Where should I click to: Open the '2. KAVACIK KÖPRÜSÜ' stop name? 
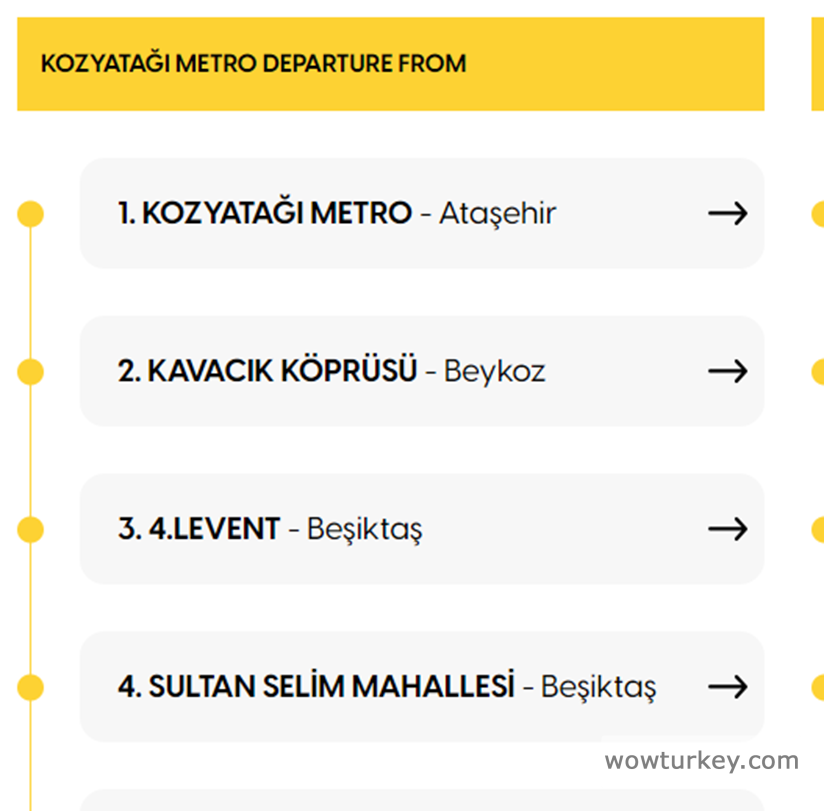pyautogui.click(x=267, y=371)
